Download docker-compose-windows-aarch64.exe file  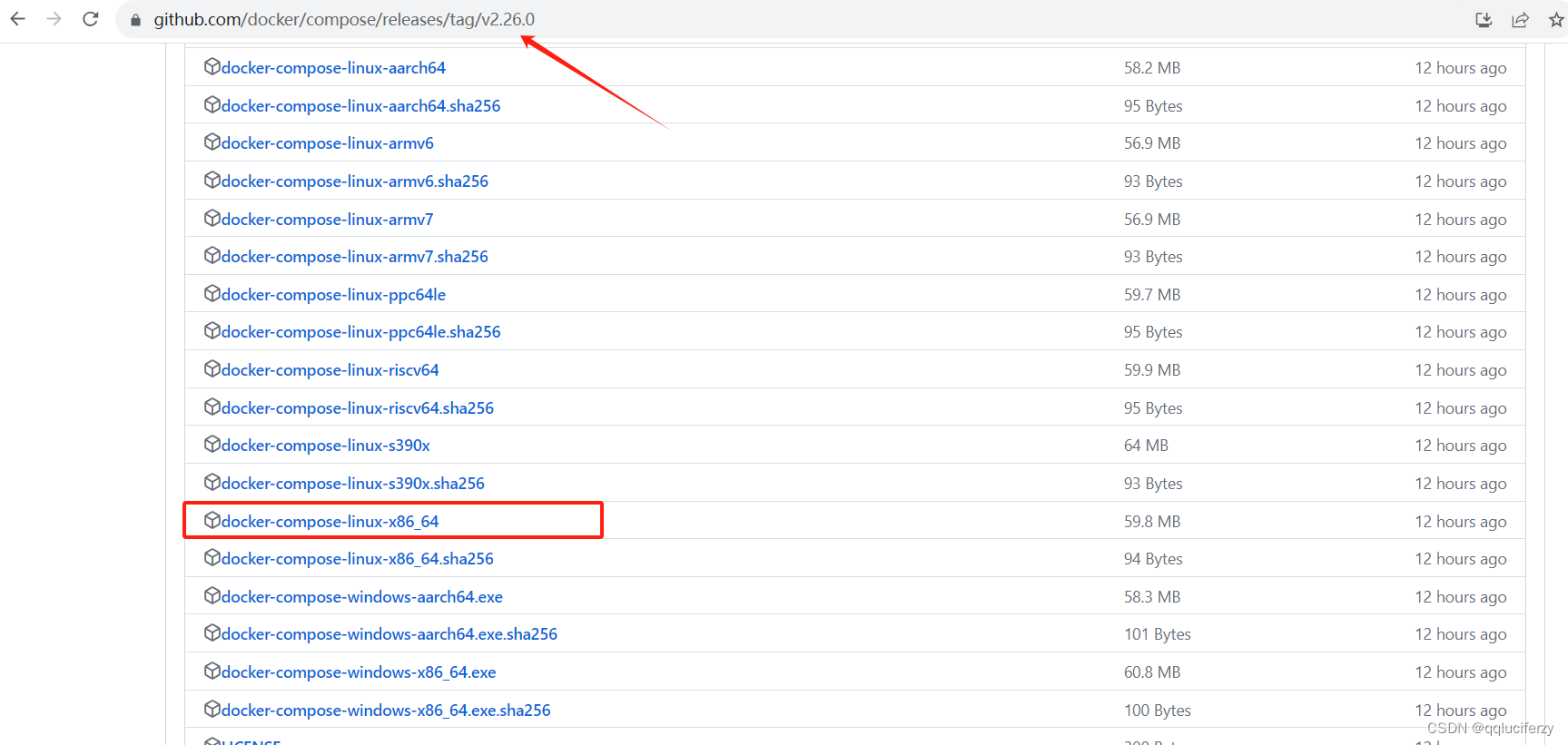(x=362, y=597)
